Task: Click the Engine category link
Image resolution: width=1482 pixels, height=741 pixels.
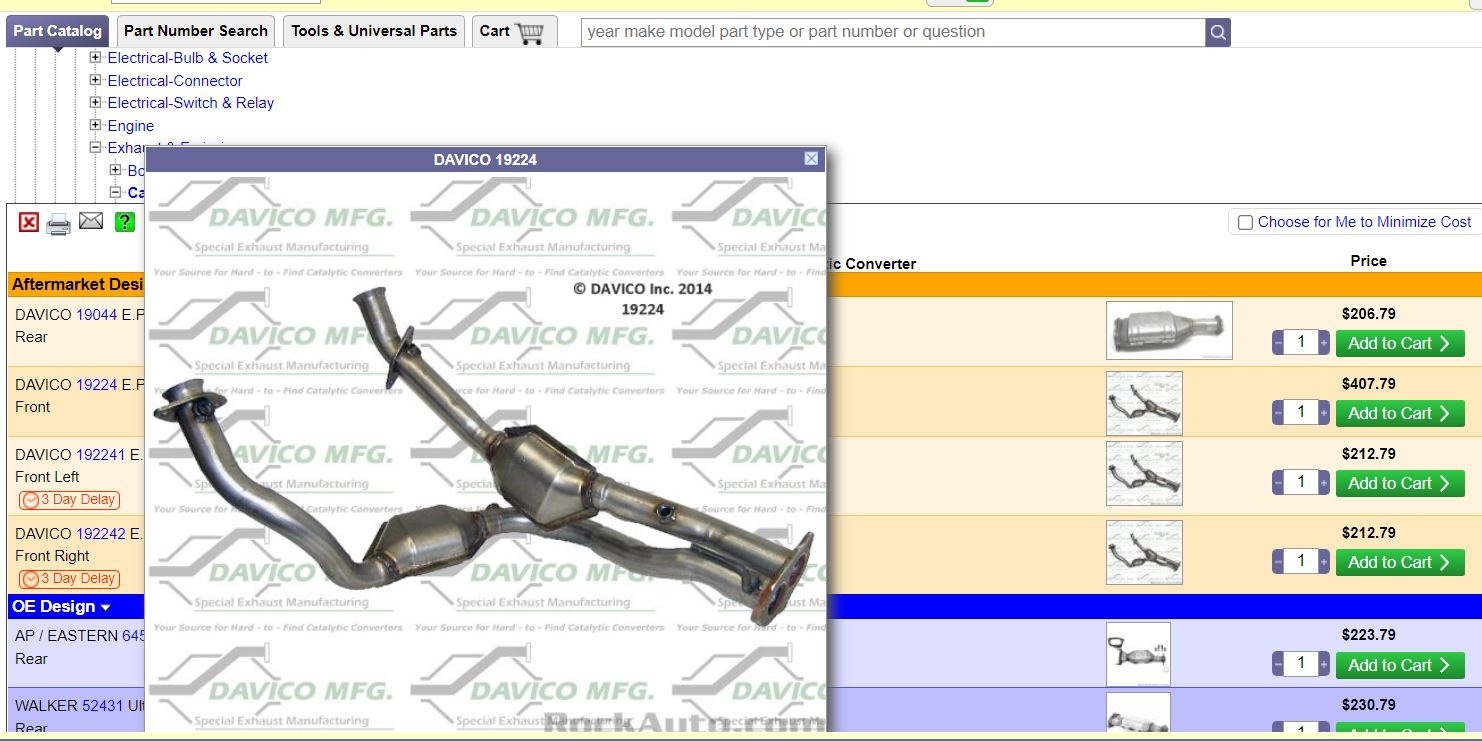Action: [131, 126]
